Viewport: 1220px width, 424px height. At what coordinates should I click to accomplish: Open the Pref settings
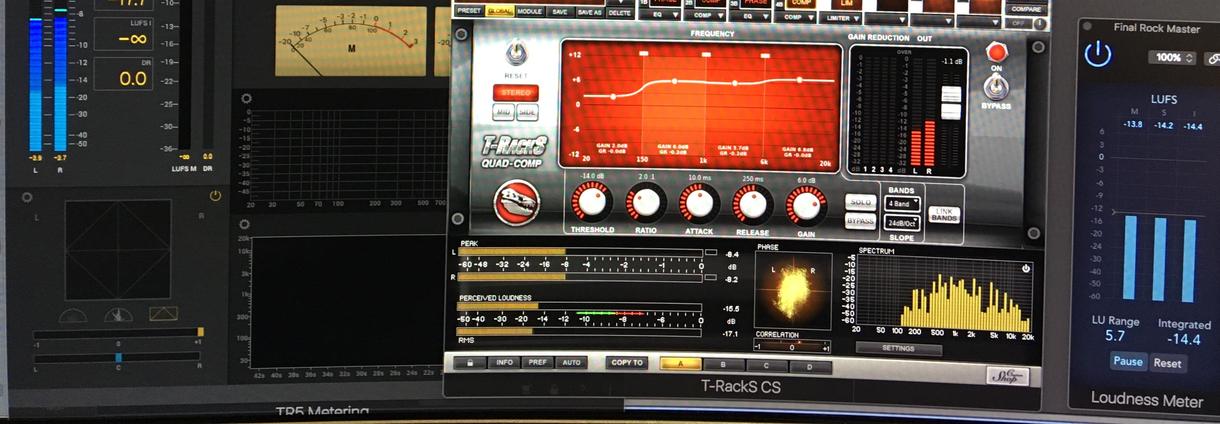pyautogui.click(x=538, y=362)
